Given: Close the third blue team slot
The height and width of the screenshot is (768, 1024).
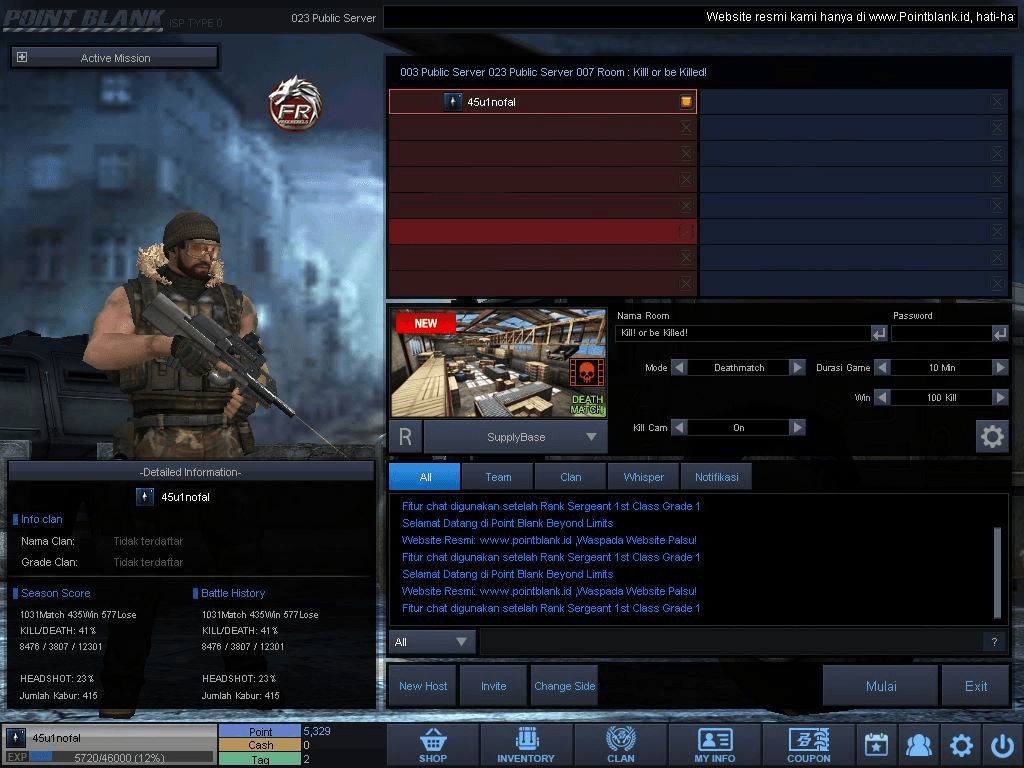Looking at the screenshot, I should coord(997,153).
